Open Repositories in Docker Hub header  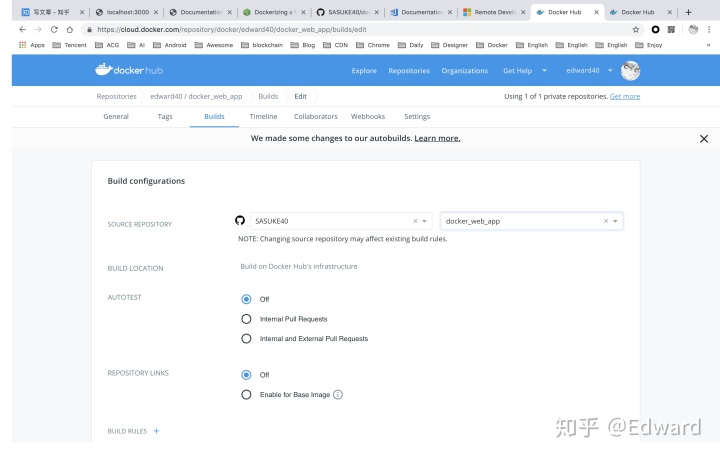coord(409,71)
